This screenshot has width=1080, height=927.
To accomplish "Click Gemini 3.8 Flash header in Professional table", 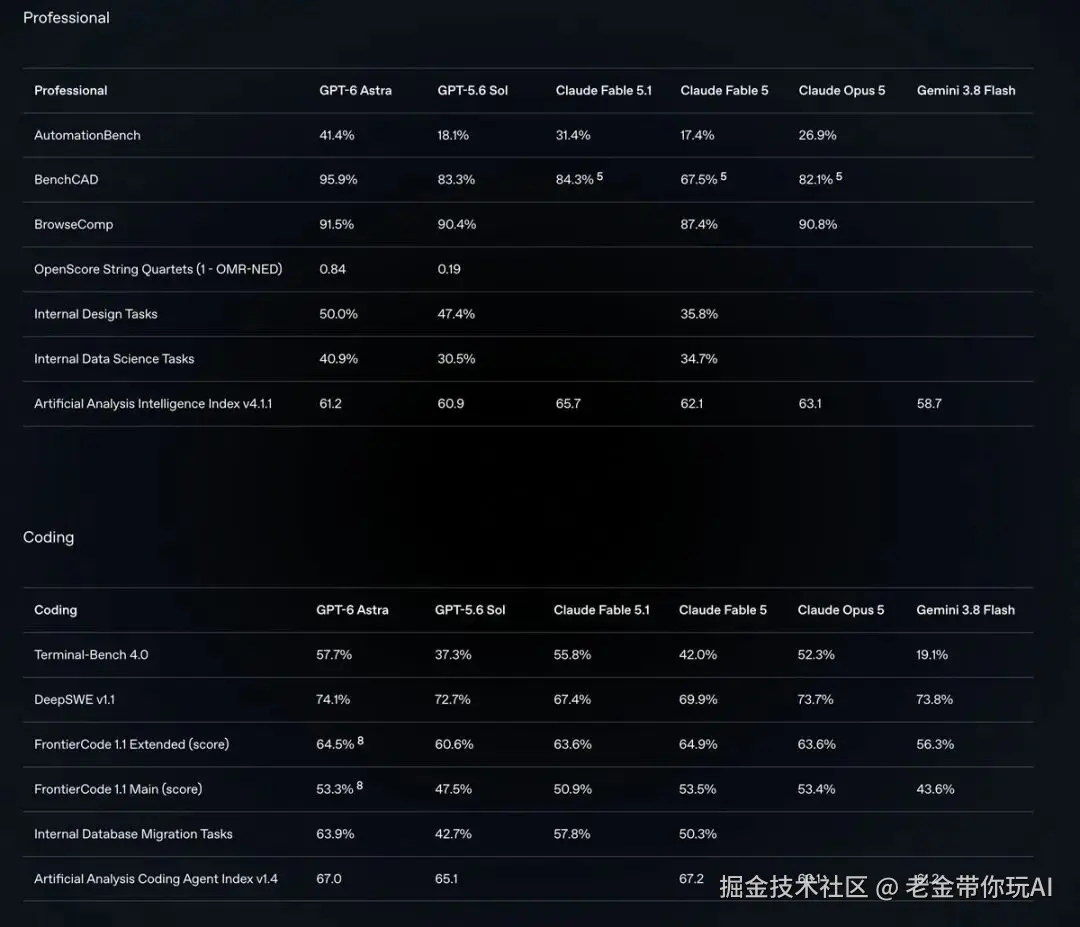I will tap(966, 90).
